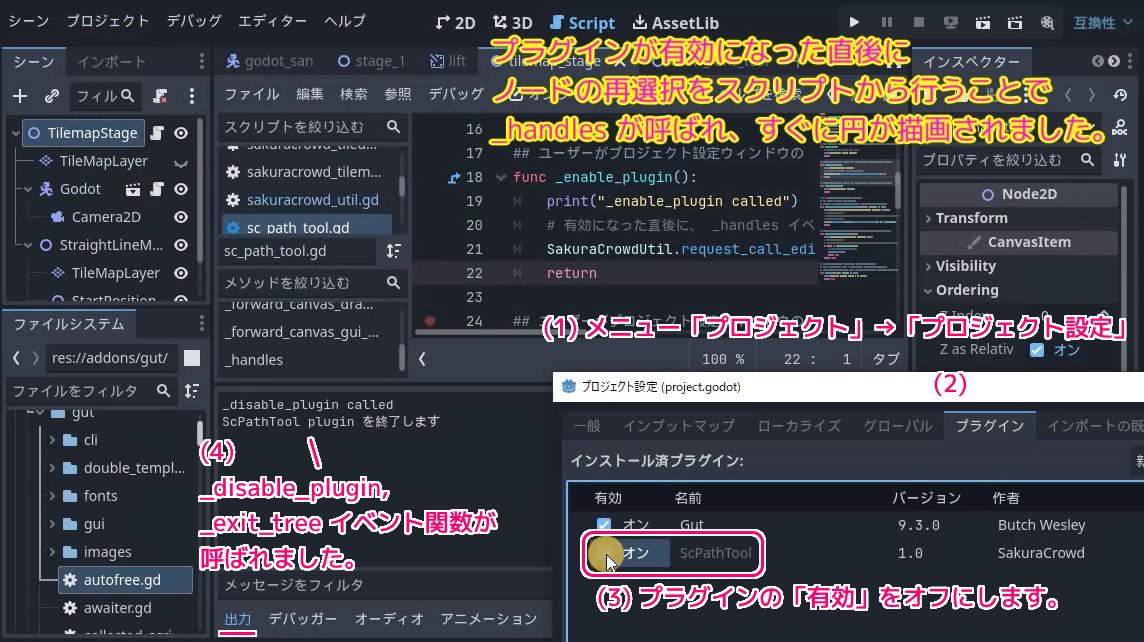Stop the running project
Viewport: 1144px width, 642px height.
coord(919,23)
